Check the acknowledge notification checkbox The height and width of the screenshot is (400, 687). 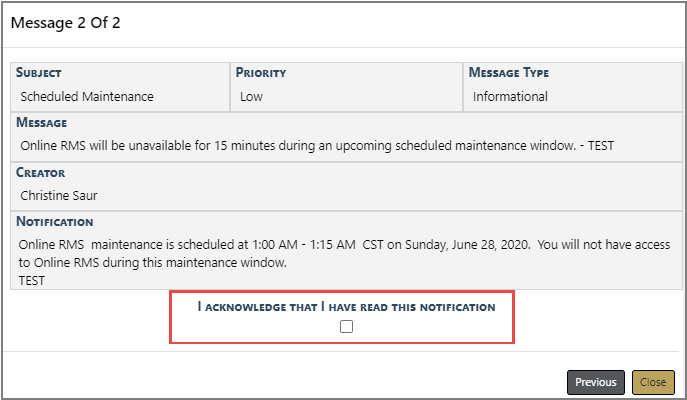click(x=346, y=327)
